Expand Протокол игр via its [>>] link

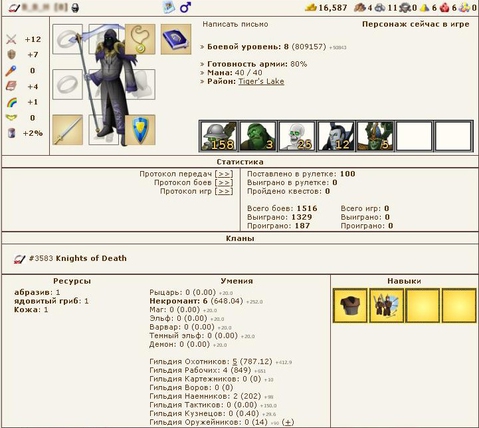click(224, 191)
